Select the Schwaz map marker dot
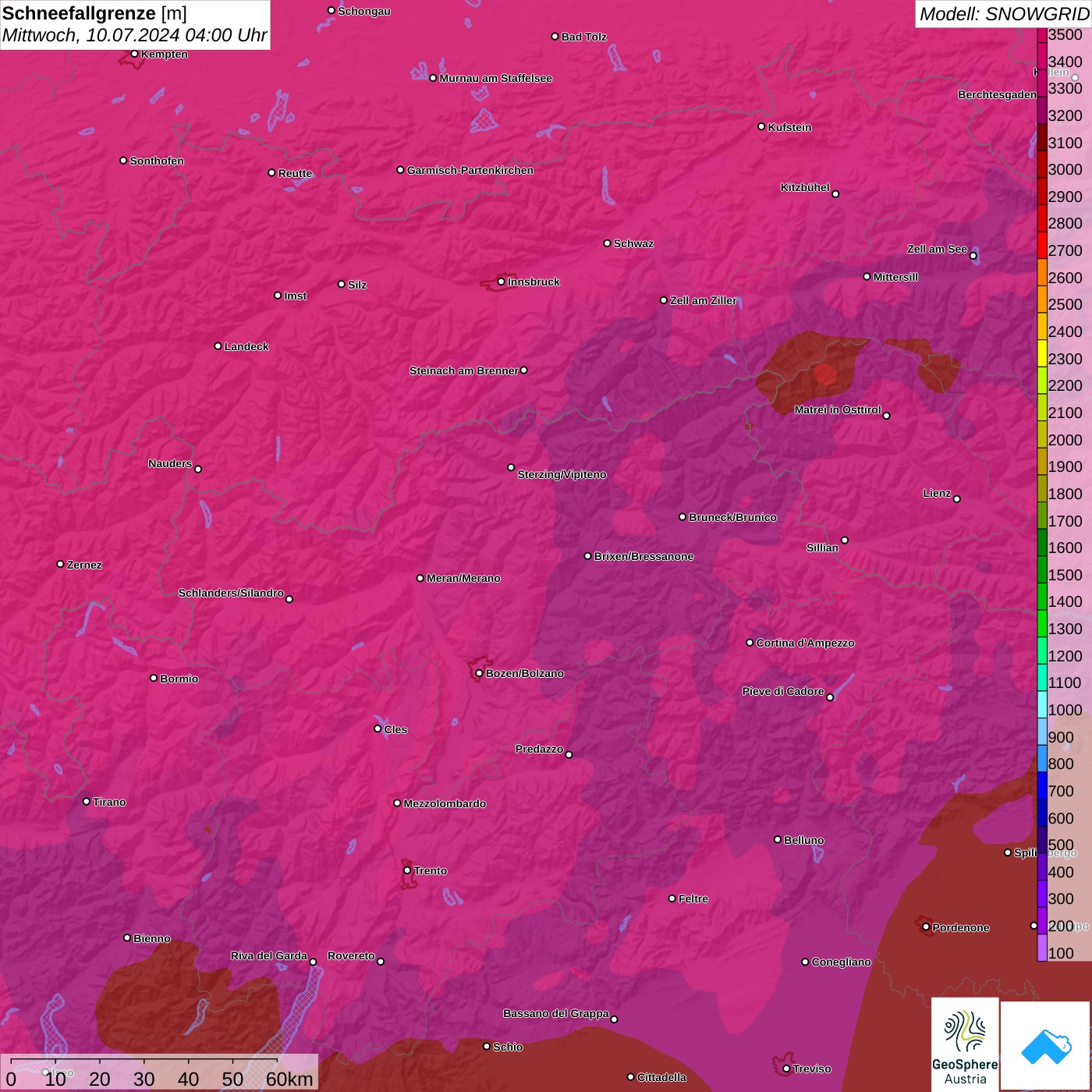The image size is (1092, 1092). click(607, 243)
